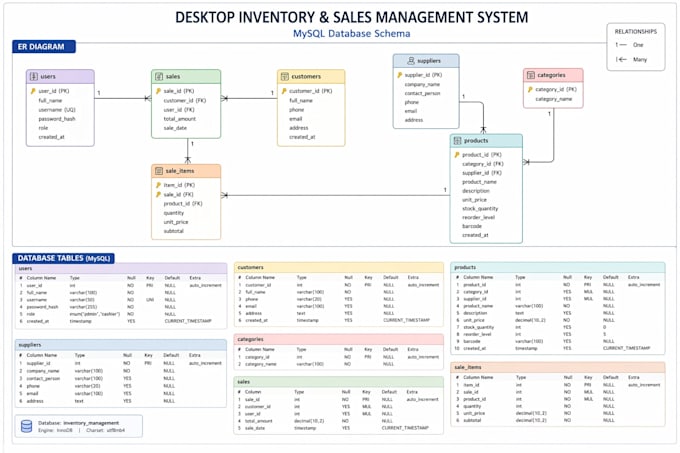Screen dimensions: 680x453
Task: Click the suppliers entity person icon
Action: (411, 61)
